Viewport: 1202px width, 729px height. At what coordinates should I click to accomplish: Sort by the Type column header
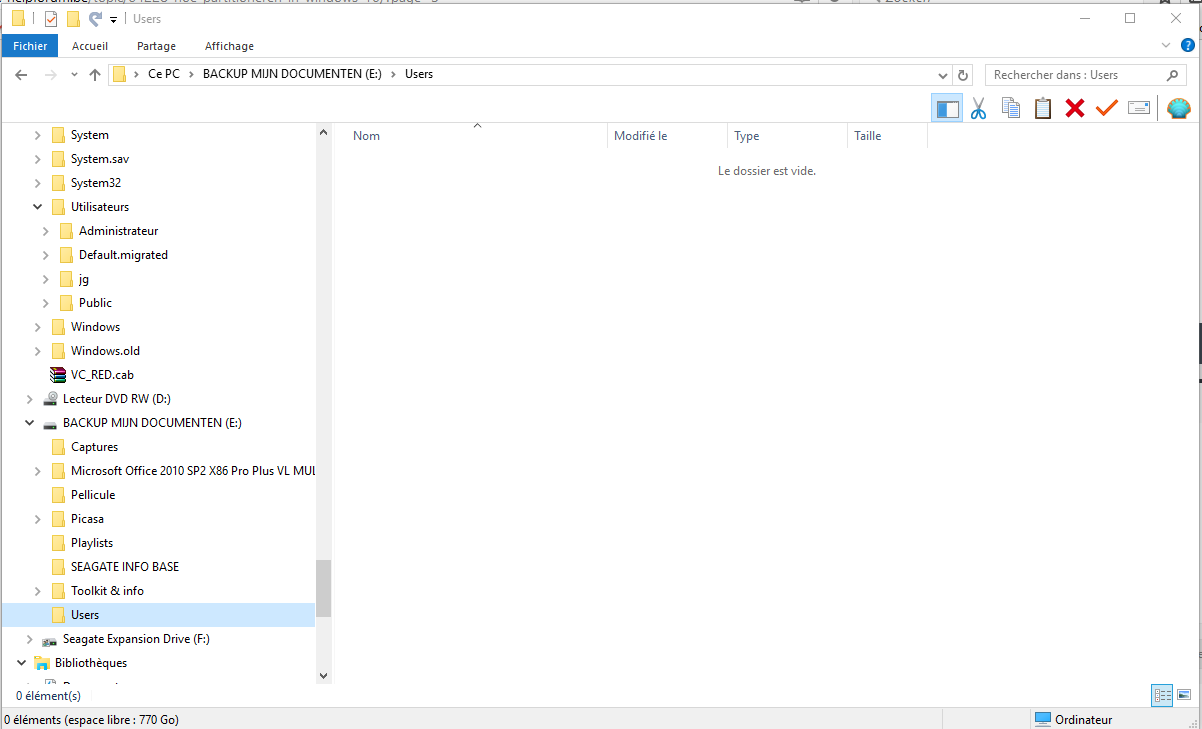(x=787, y=136)
